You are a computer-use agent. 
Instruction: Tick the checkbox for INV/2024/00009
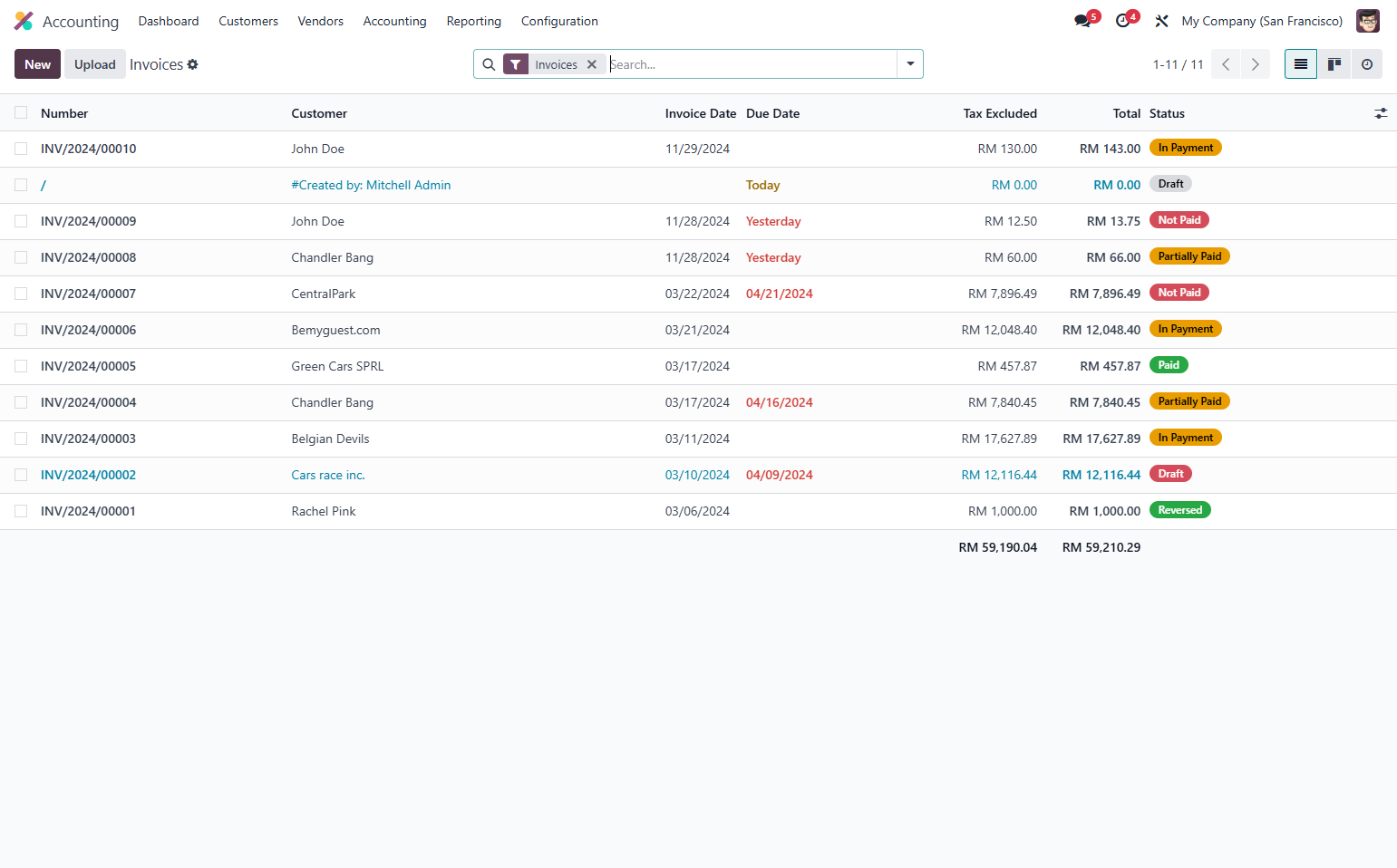pos(21,221)
